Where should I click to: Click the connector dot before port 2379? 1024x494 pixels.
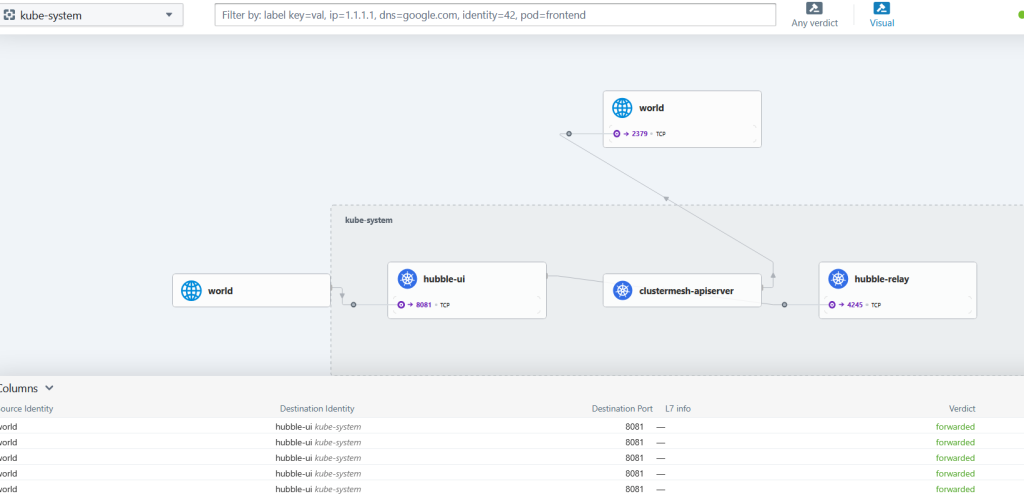569,134
